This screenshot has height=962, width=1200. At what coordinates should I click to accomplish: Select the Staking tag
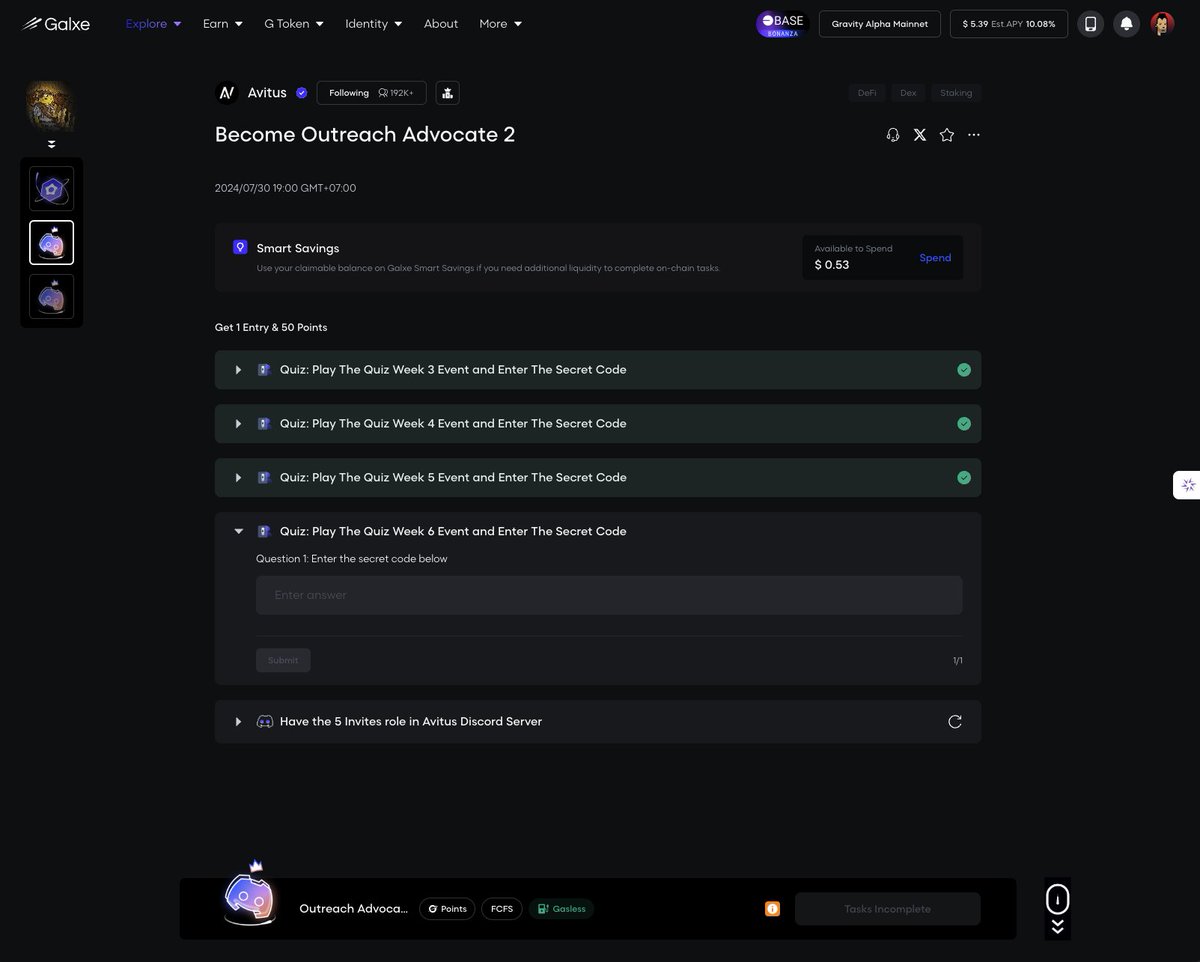coord(956,93)
